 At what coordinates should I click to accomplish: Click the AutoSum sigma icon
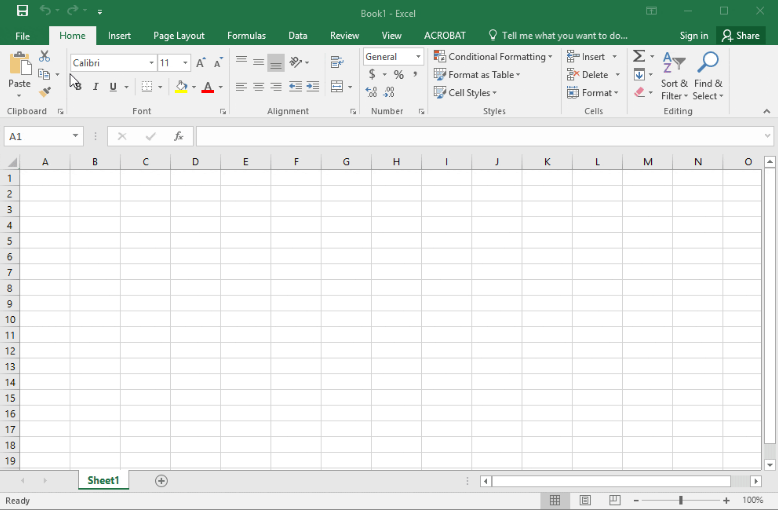[x=639, y=56]
